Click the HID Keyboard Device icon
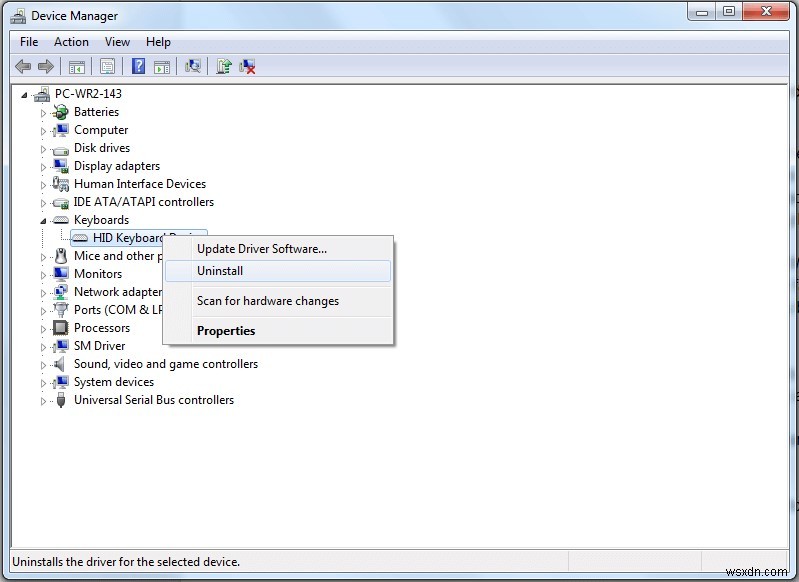Viewport: 799px width, 582px height. (x=79, y=239)
